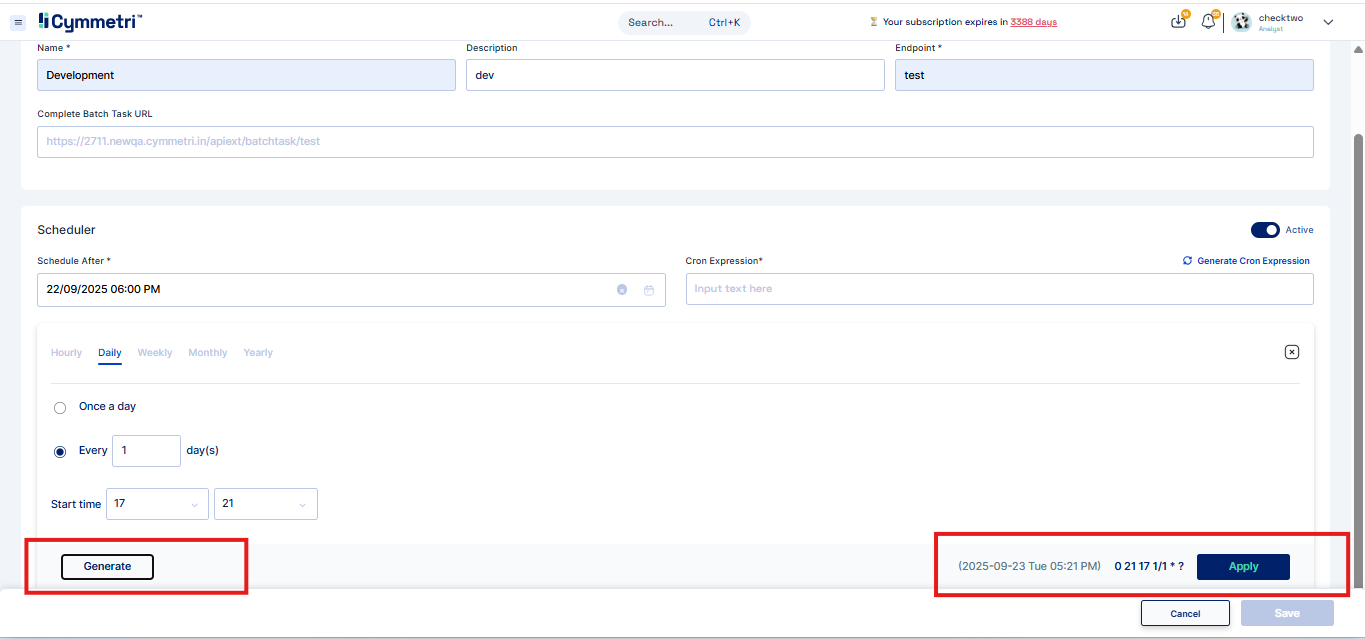Viewport: 1365px width, 639px height.
Task: Click the Generate Cron Expression link
Action: tap(1246, 261)
